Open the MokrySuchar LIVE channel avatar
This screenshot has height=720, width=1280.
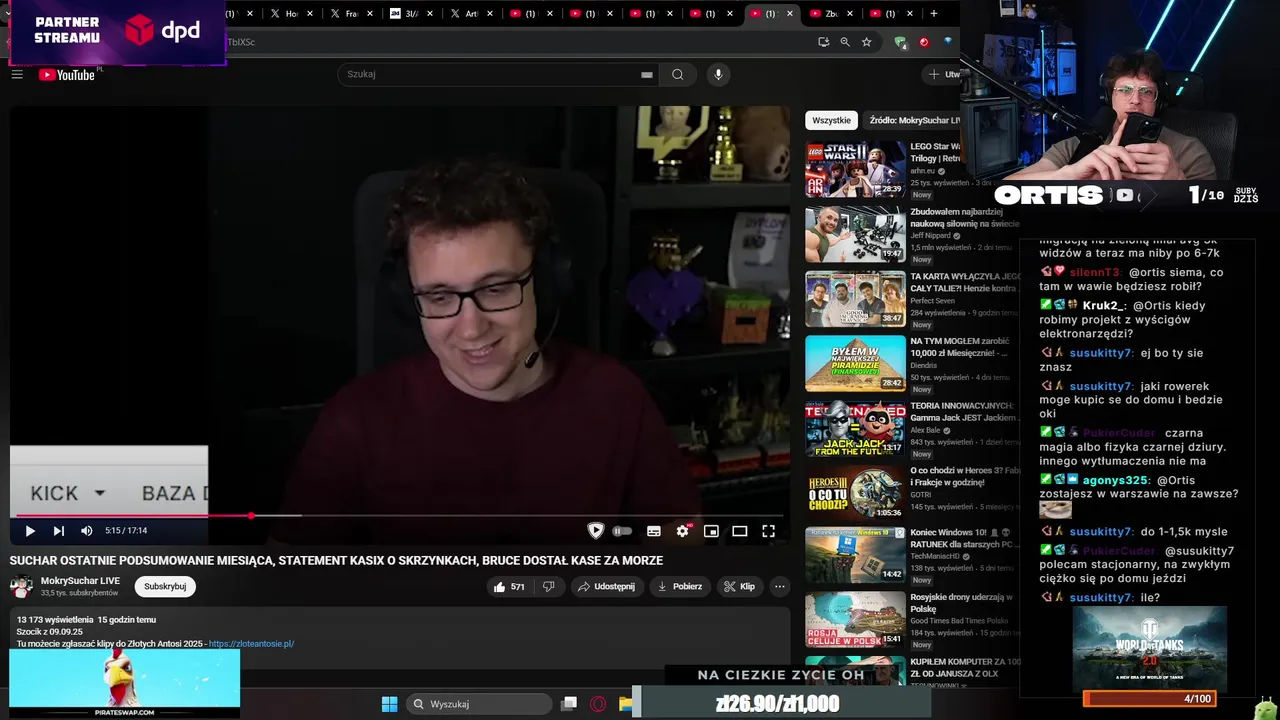point(21,587)
